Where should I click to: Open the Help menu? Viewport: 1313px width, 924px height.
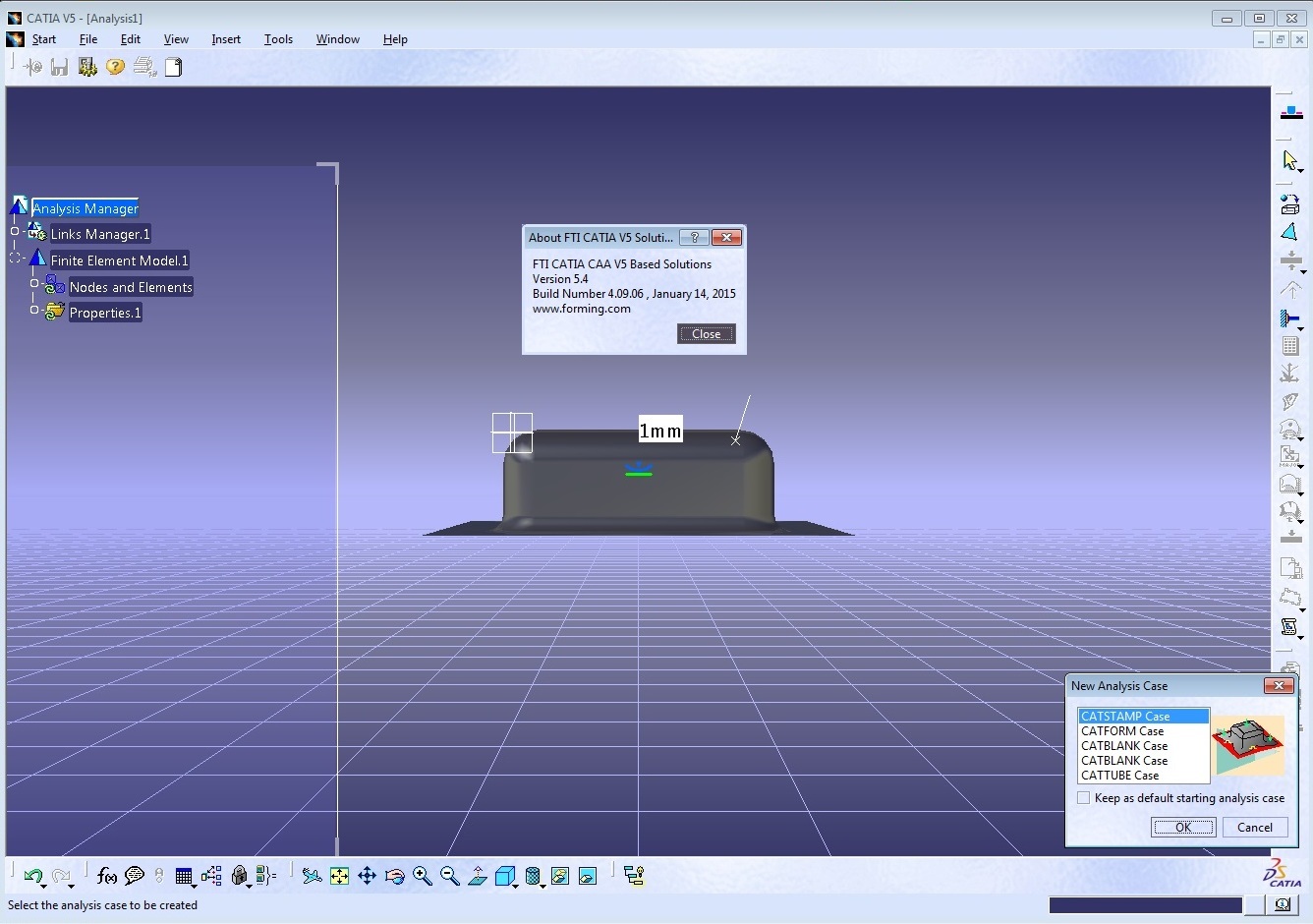pos(395,39)
